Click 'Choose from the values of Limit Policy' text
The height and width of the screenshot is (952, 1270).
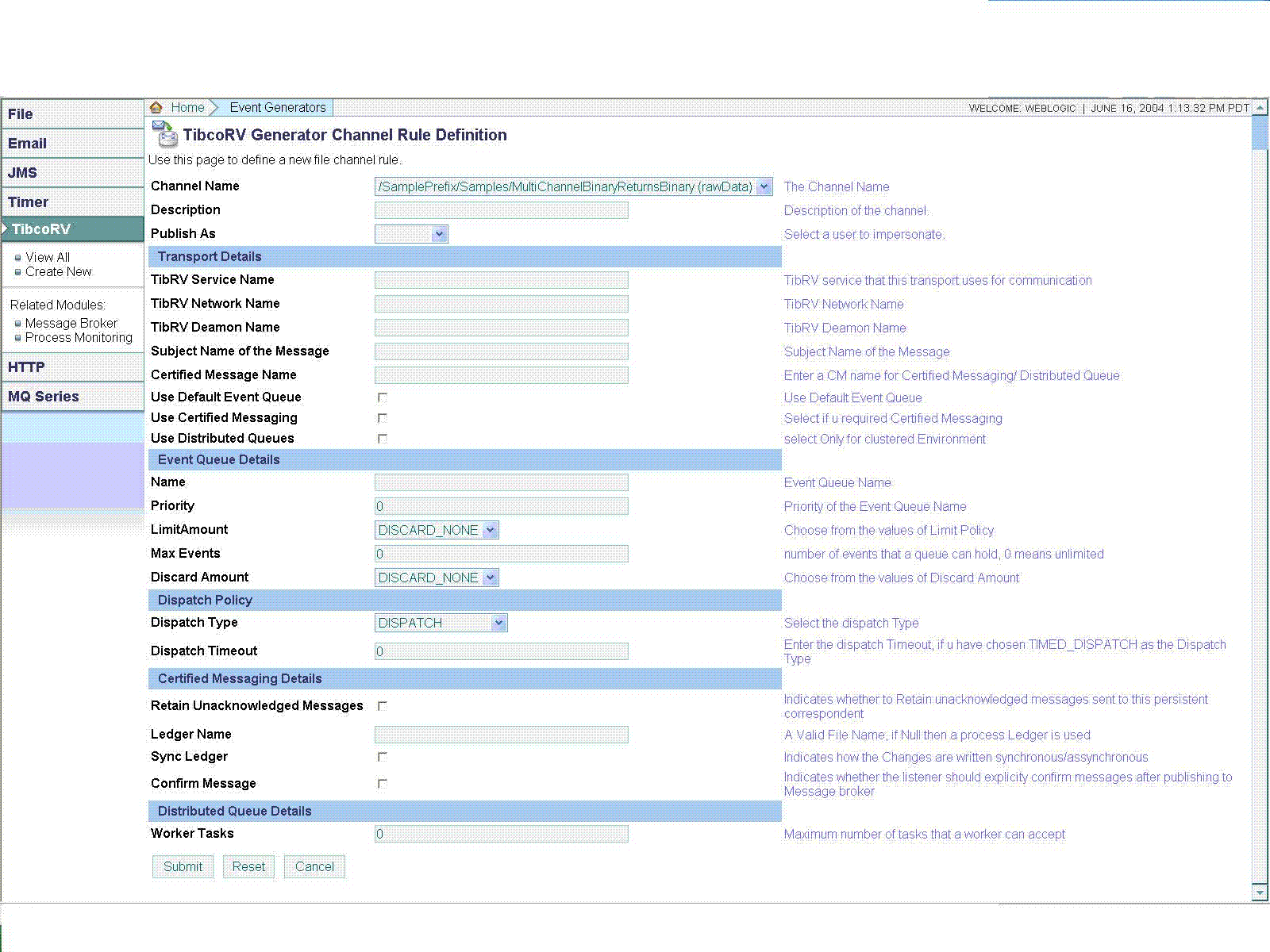(889, 531)
